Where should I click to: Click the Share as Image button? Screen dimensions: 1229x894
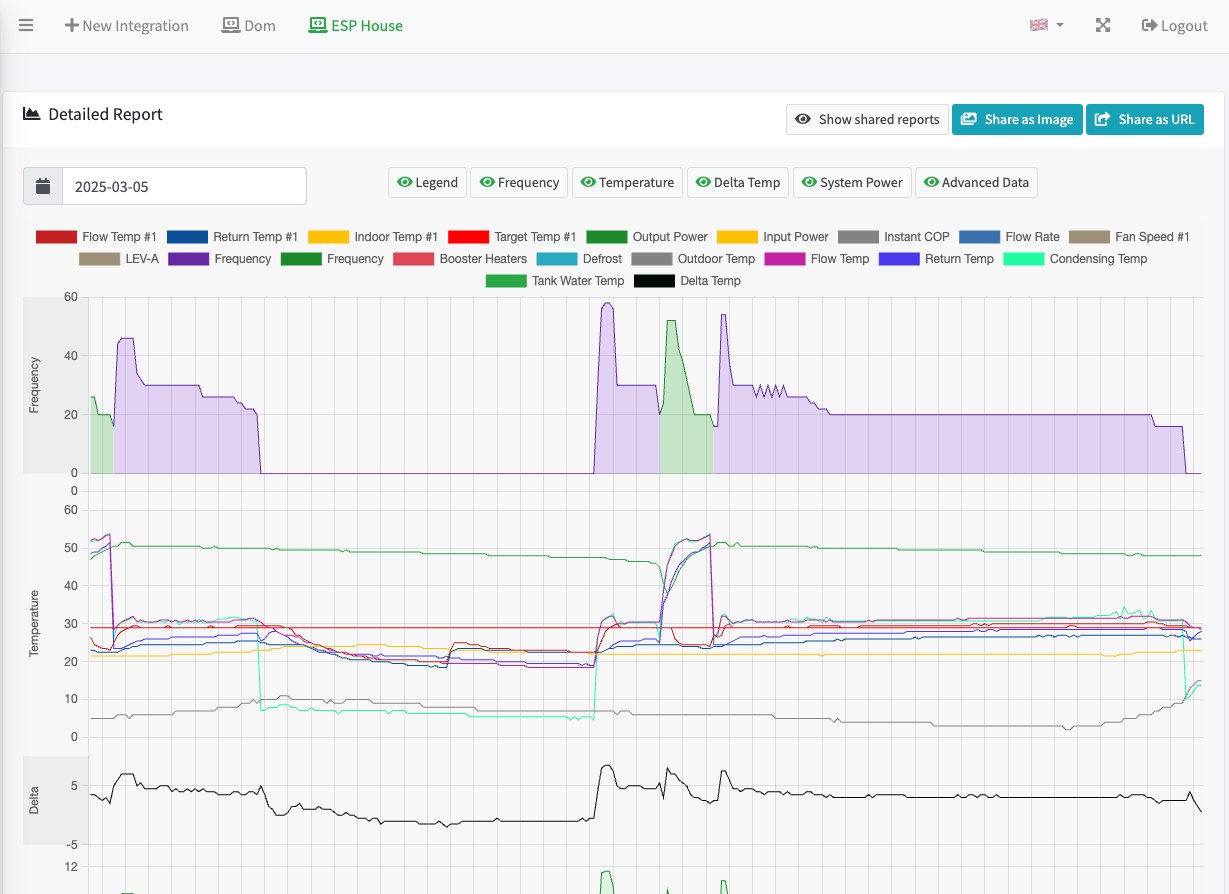pyautogui.click(x=1017, y=119)
